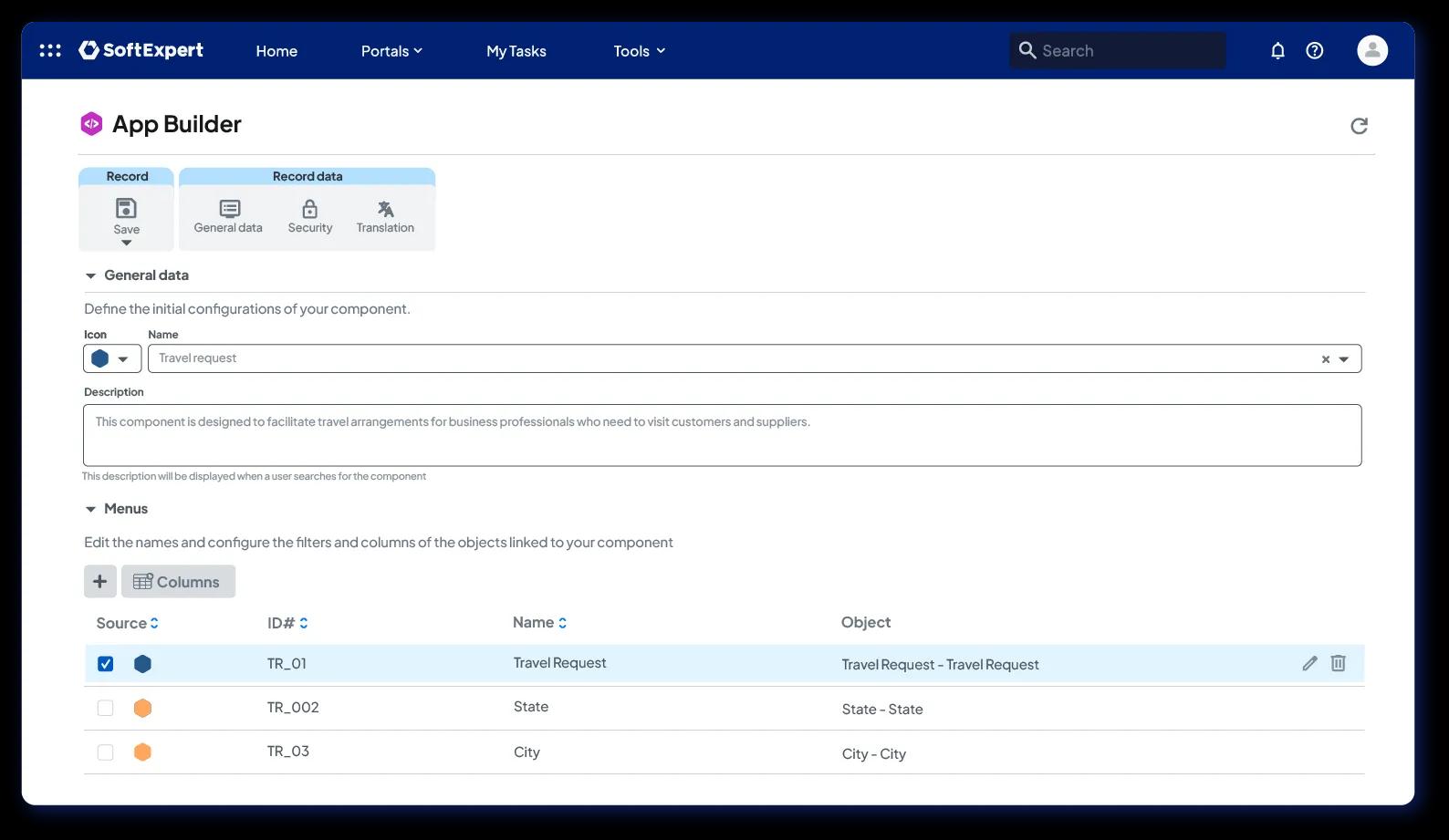The width and height of the screenshot is (1449, 840).
Task: Open the Security lock button
Action: [310, 217]
